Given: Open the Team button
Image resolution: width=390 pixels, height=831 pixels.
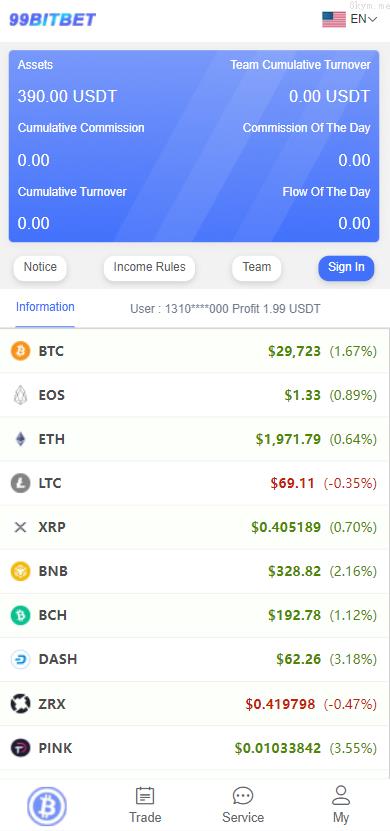Looking at the screenshot, I should 257,268.
